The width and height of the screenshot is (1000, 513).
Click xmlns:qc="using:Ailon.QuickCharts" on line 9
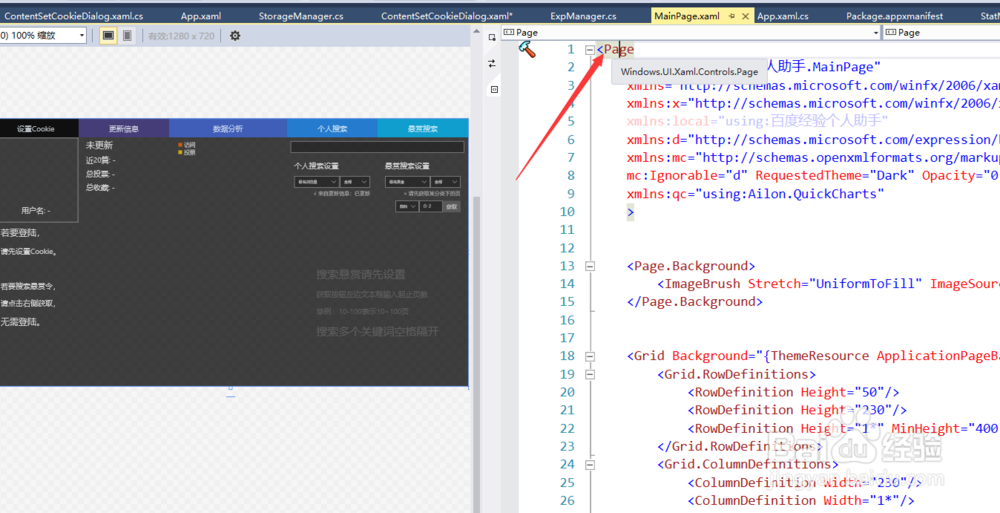[755, 194]
